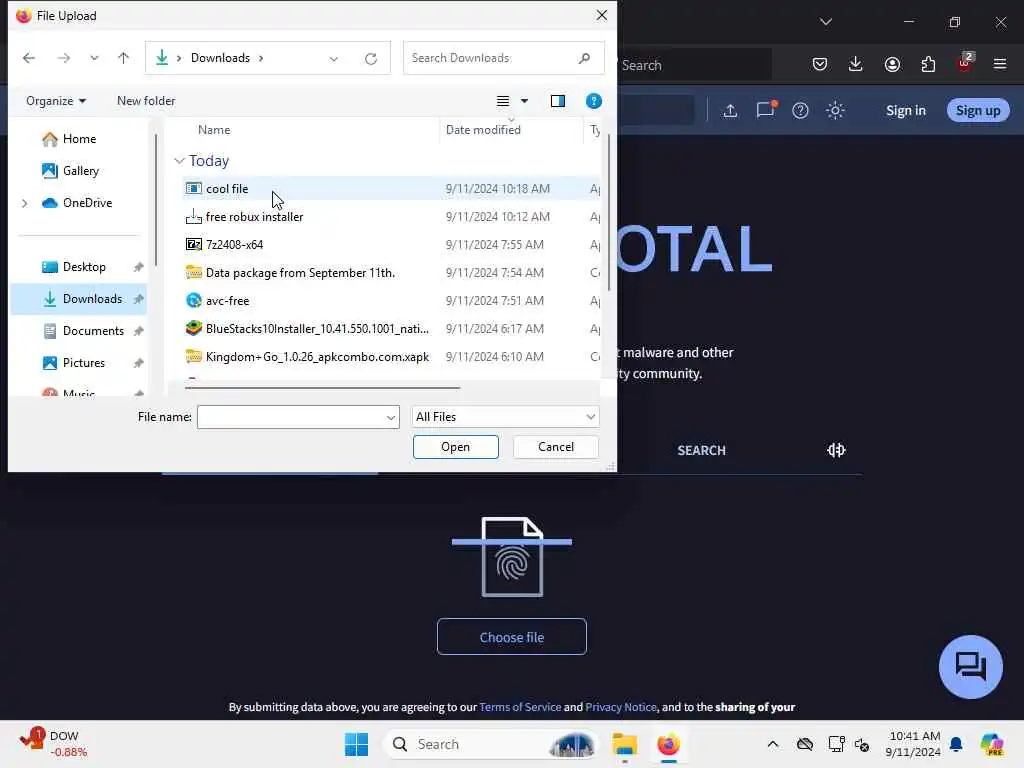Open Windows Start menu

click(357, 744)
